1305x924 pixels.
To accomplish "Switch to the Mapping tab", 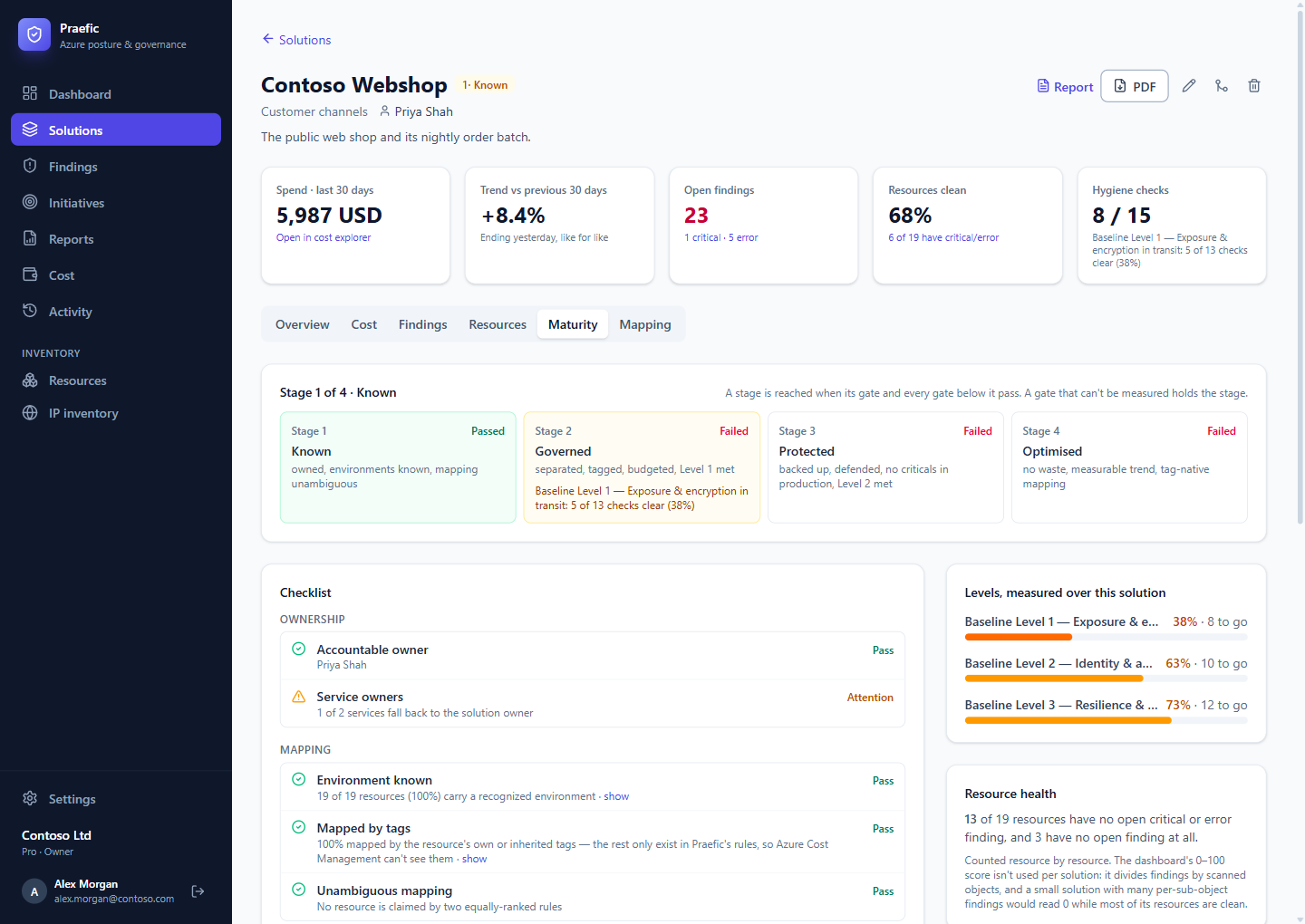I will [645, 324].
